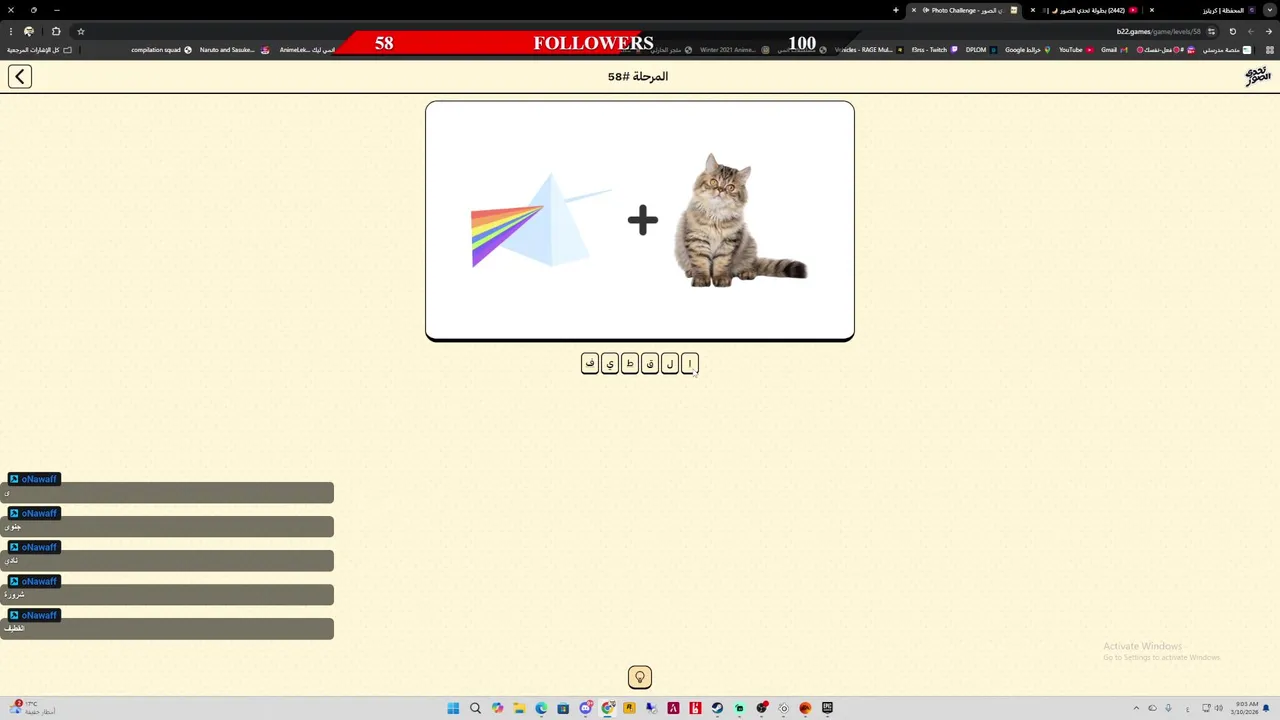Open File Explorer from the taskbar
Screen dimensions: 1280x720
click(519, 708)
